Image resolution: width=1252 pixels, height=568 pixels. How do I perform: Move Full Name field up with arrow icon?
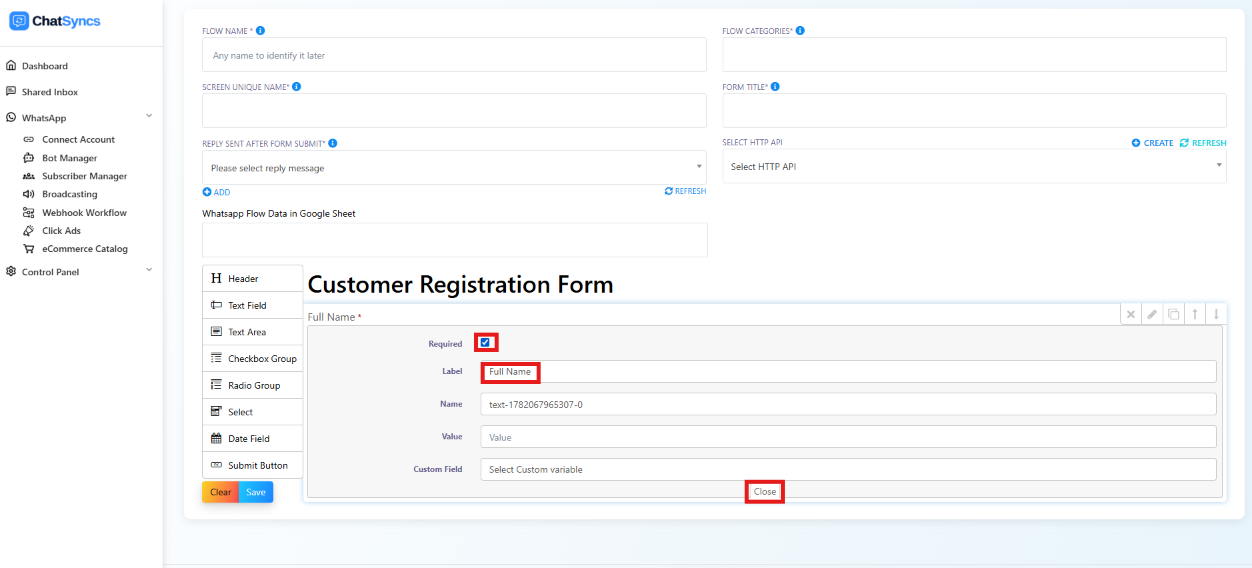tap(1195, 314)
